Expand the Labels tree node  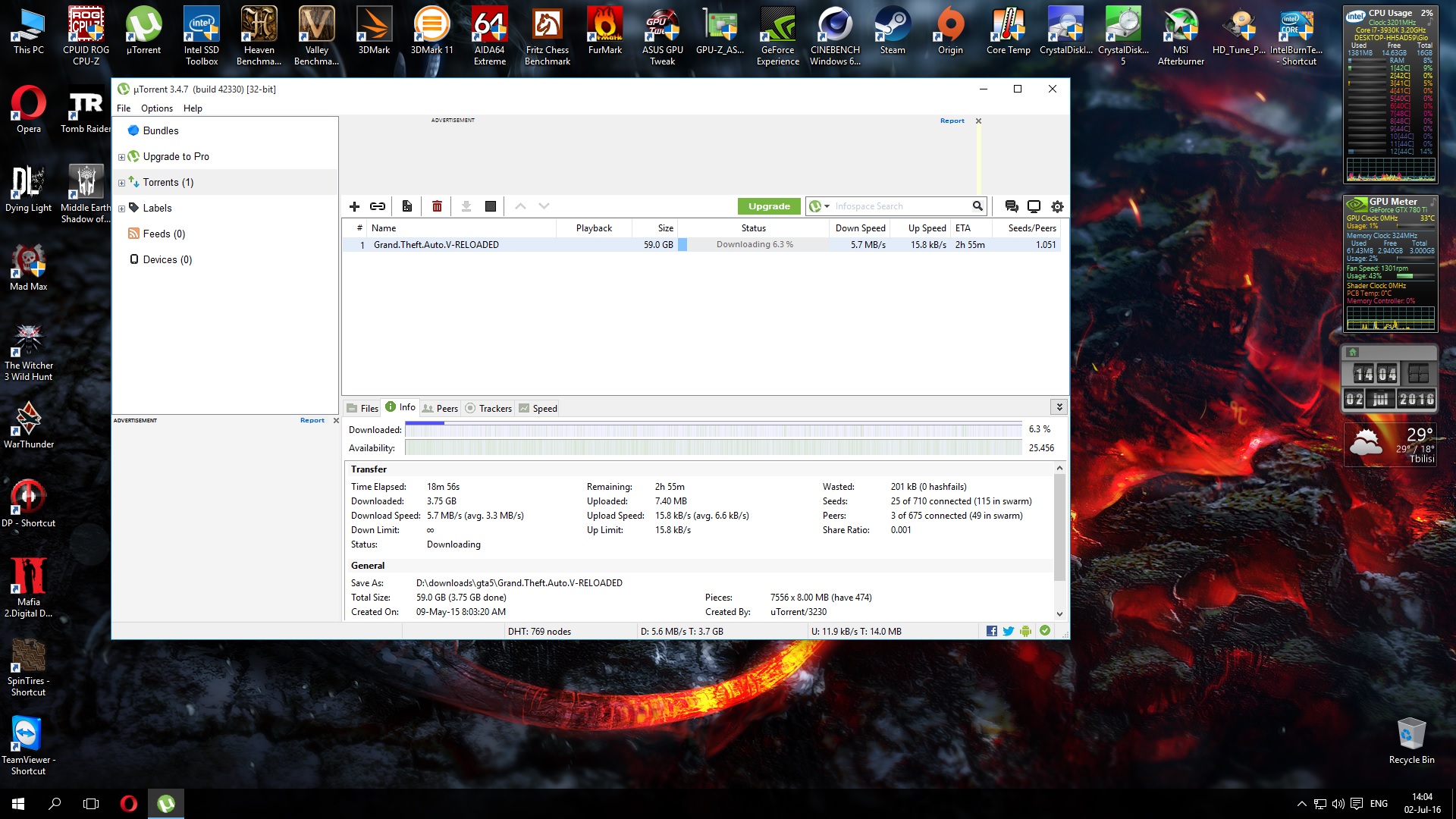click(121, 209)
